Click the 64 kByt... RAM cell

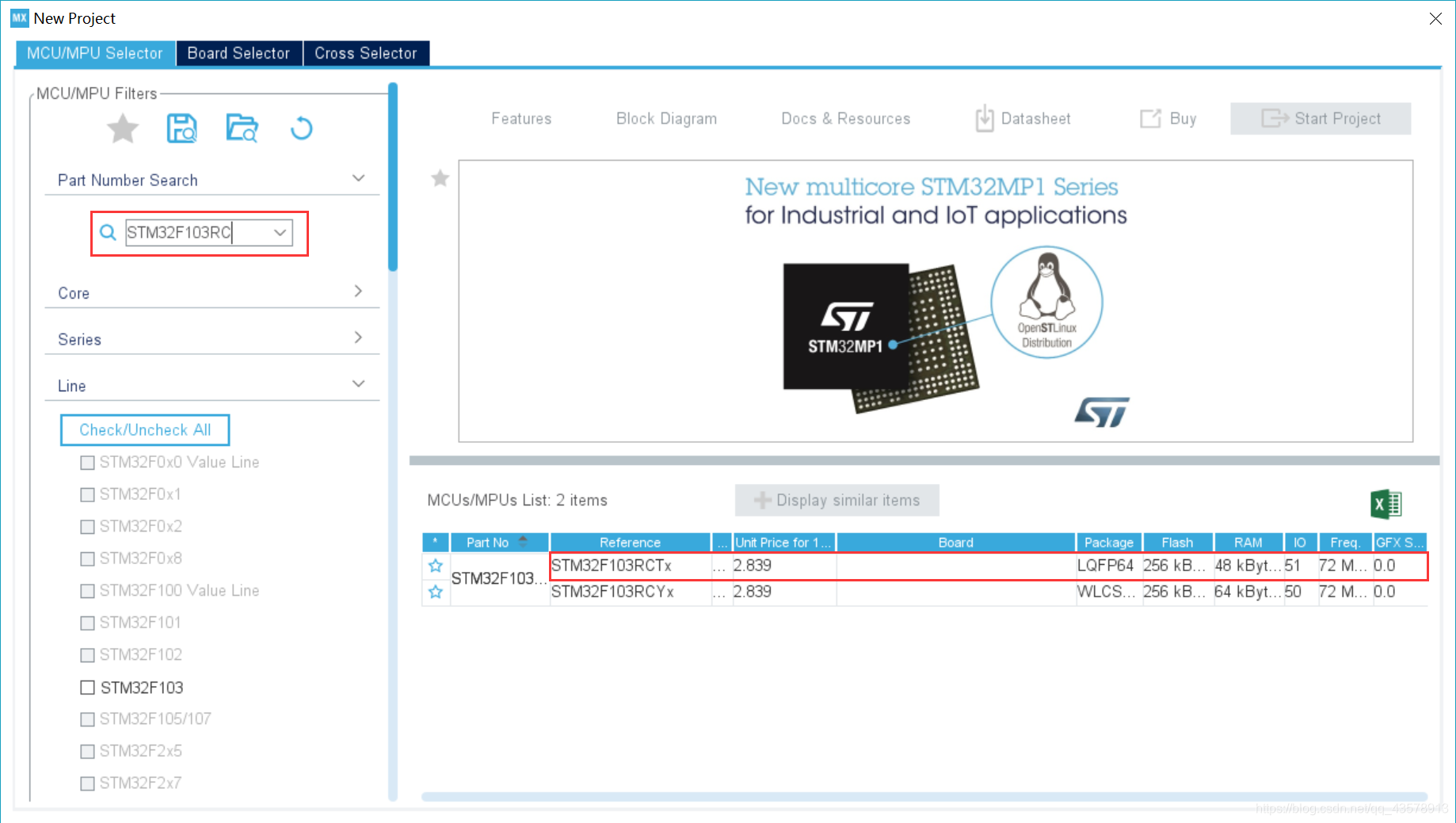tap(1248, 592)
